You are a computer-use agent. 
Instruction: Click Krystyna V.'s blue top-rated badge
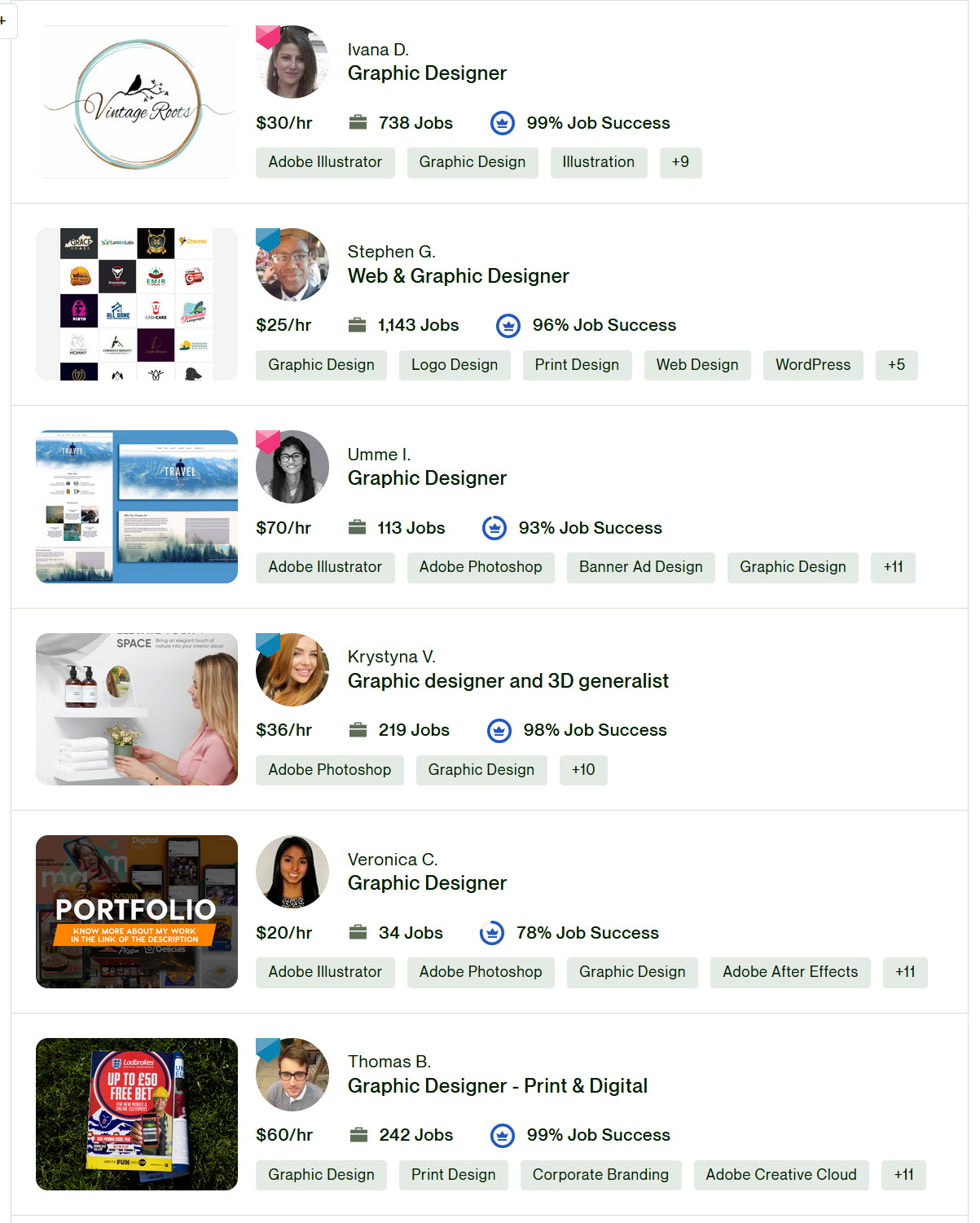267,644
